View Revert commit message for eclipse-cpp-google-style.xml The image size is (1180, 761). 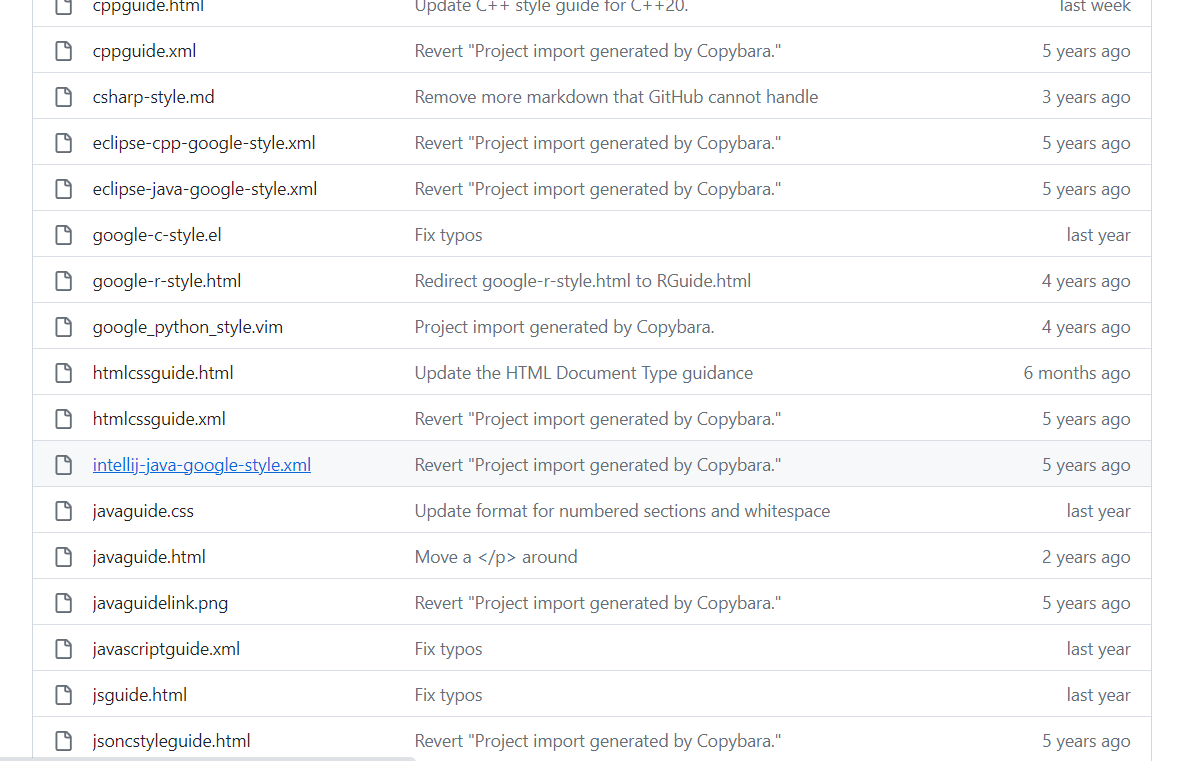click(598, 143)
